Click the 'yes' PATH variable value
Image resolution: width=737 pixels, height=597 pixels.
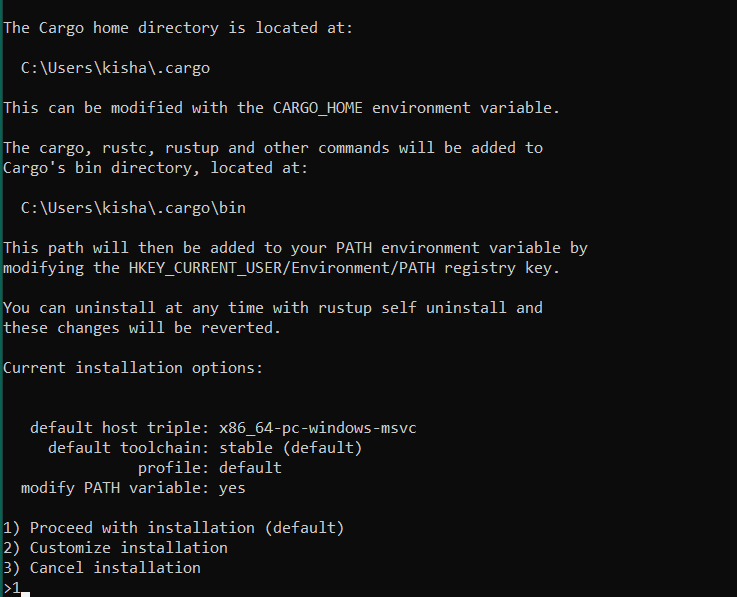pyautogui.click(x=232, y=488)
